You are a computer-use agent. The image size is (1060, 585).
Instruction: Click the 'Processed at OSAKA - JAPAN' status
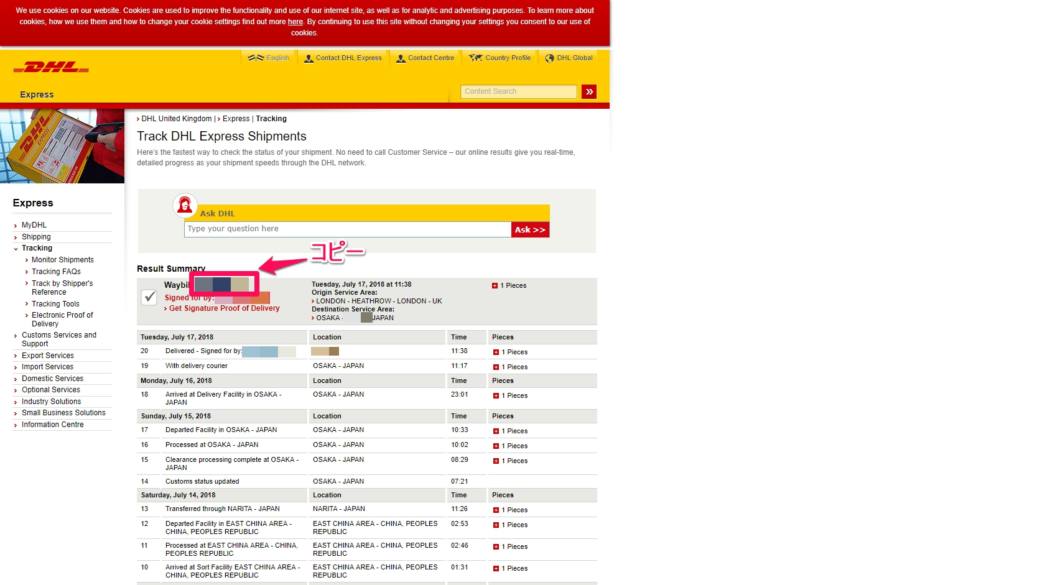pos(212,445)
